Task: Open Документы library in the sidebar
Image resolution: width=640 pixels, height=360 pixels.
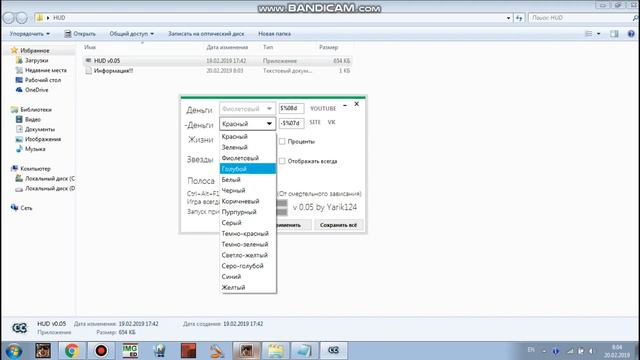Action: tap(40, 129)
